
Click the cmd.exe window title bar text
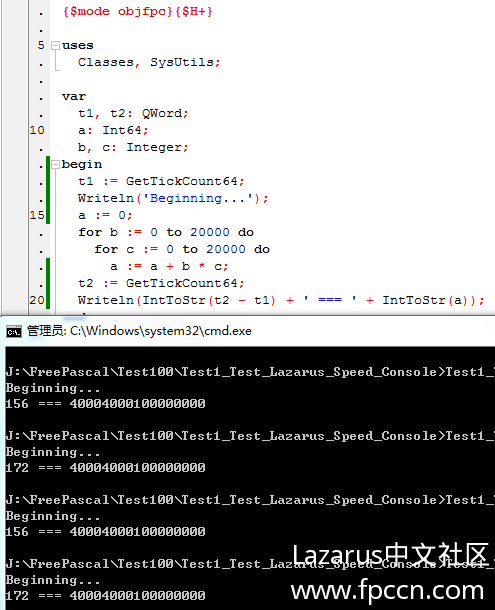pos(139,331)
